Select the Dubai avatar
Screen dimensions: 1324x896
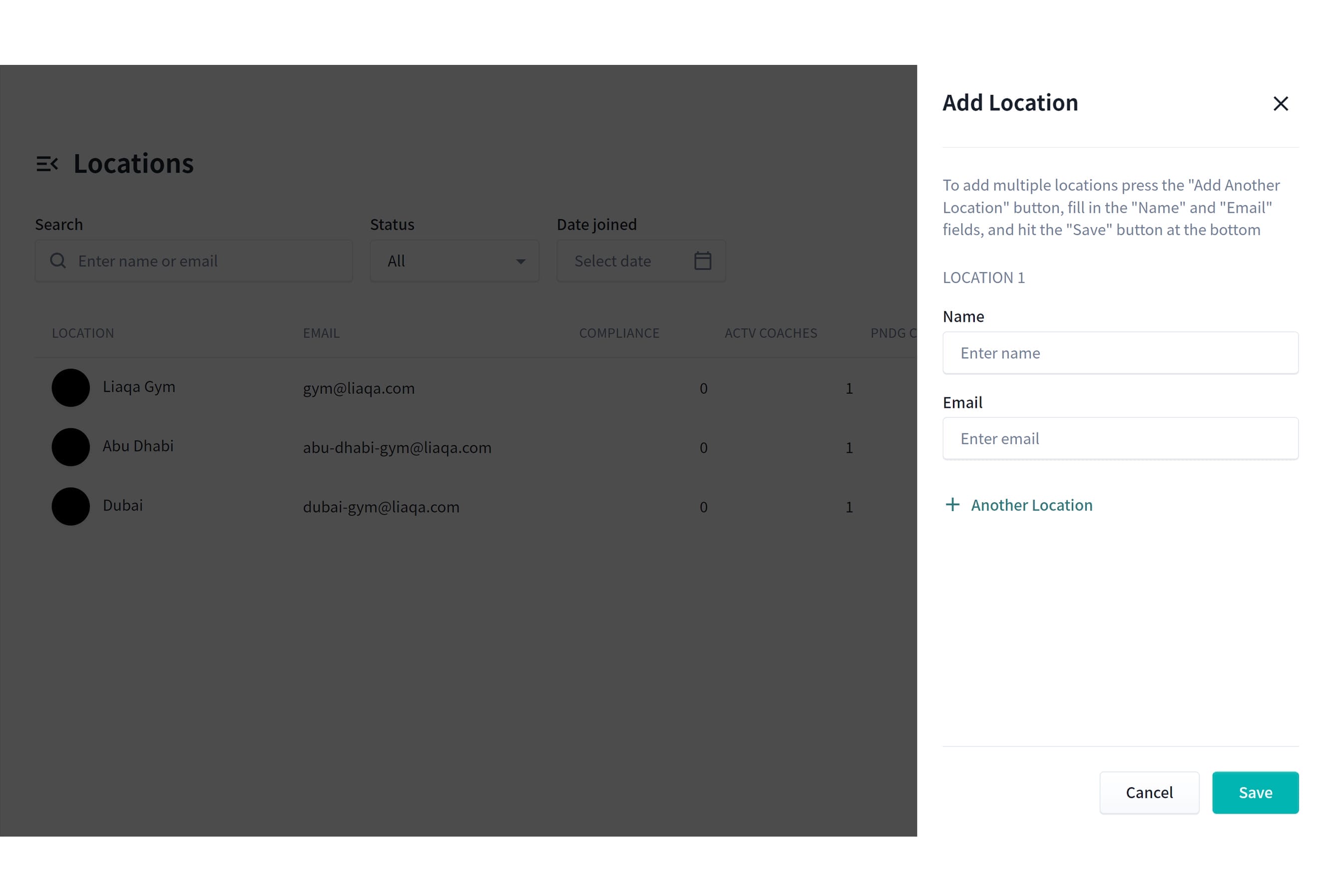(70, 506)
